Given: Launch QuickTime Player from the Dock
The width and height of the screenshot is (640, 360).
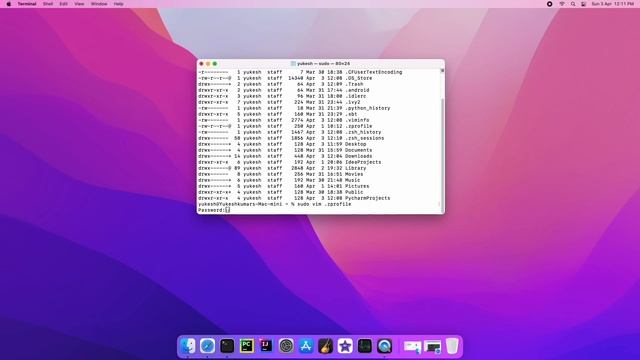Looking at the screenshot, I should pos(384,346).
